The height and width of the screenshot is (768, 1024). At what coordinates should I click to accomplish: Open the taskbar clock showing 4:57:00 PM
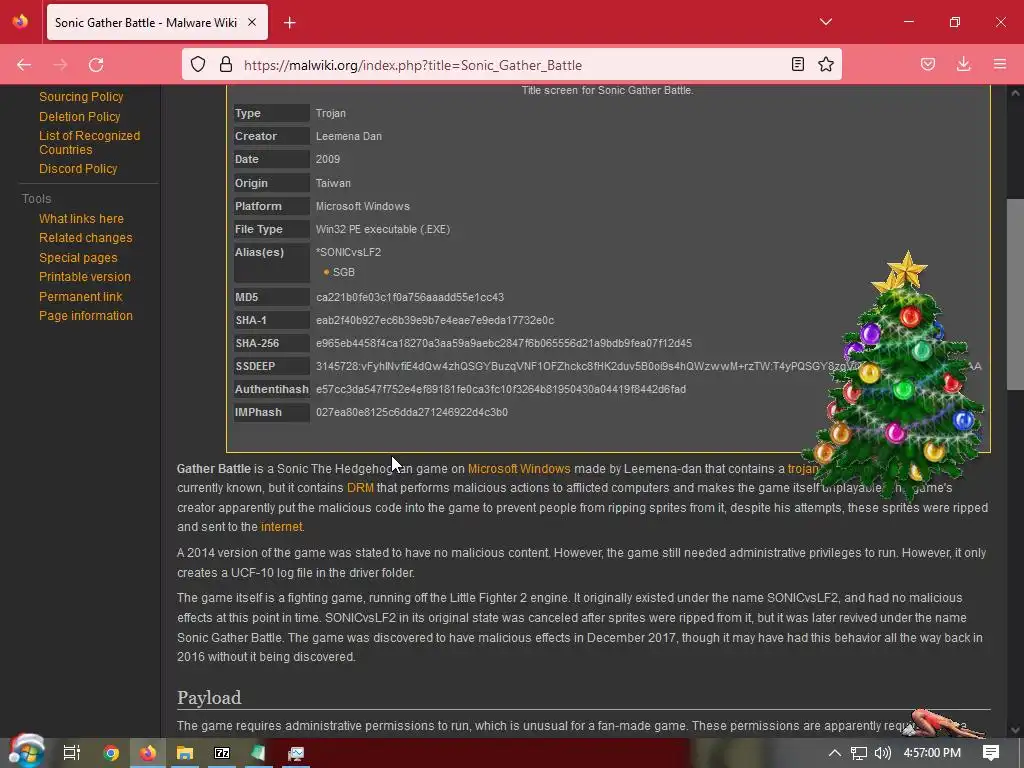click(x=932, y=753)
